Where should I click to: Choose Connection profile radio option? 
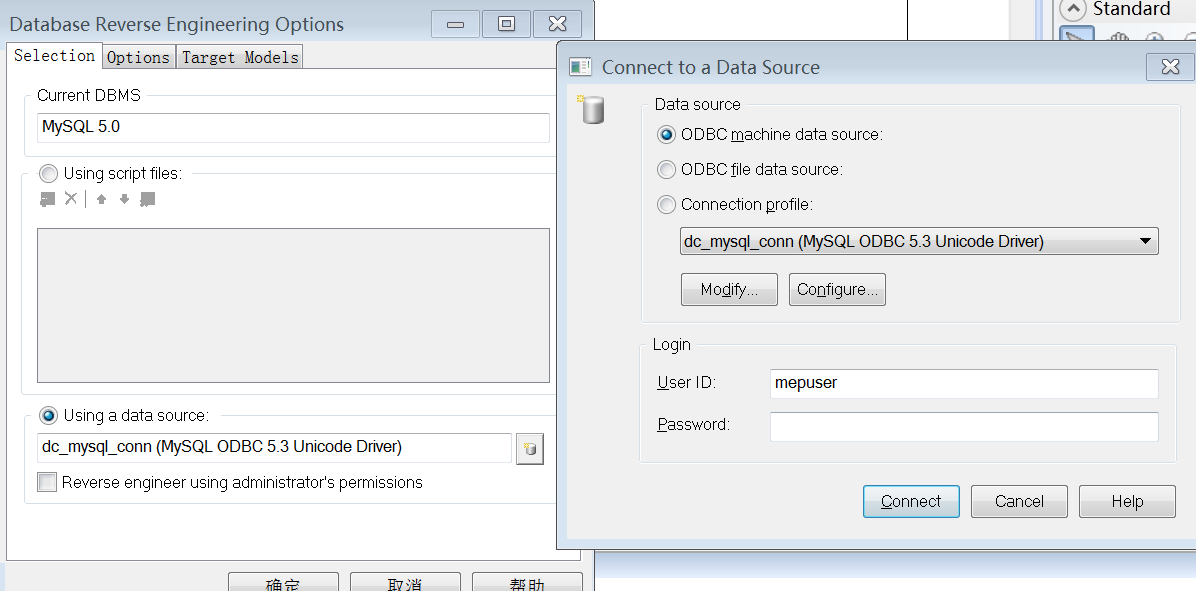coord(667,204)
